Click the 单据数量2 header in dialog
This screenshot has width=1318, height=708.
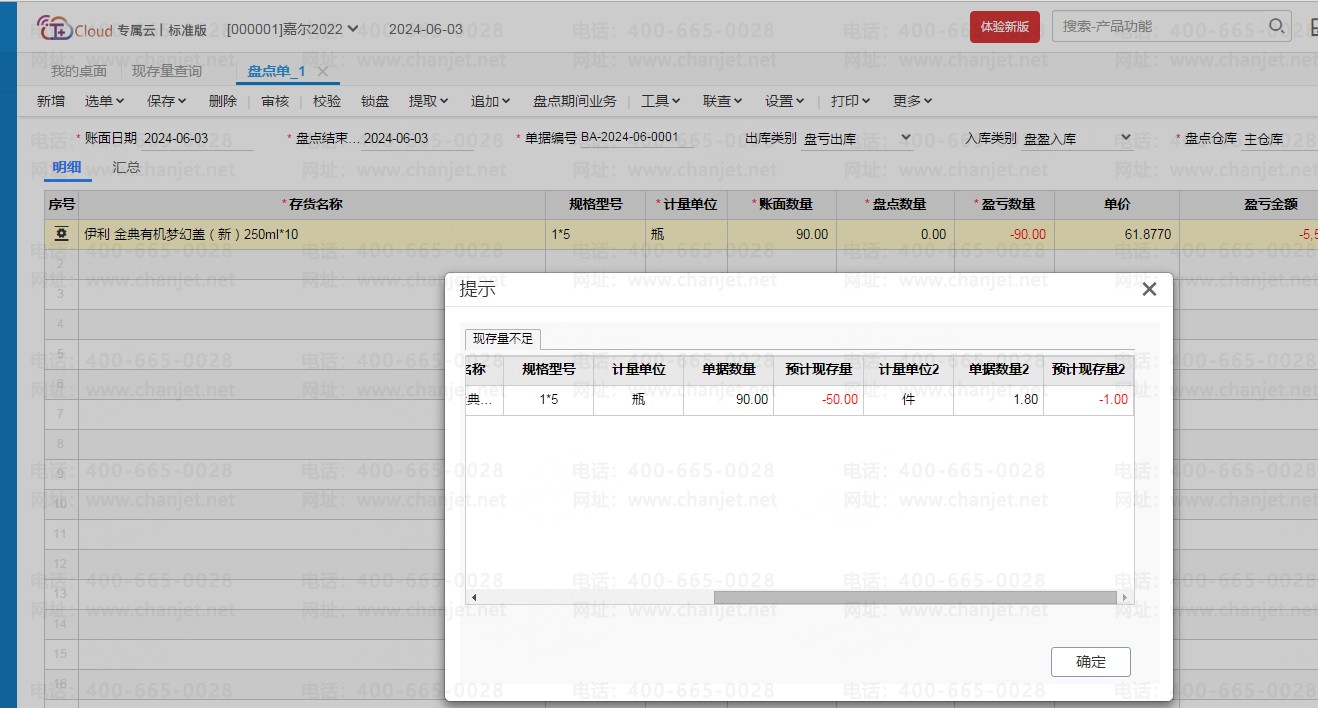[x=998, y=369]
